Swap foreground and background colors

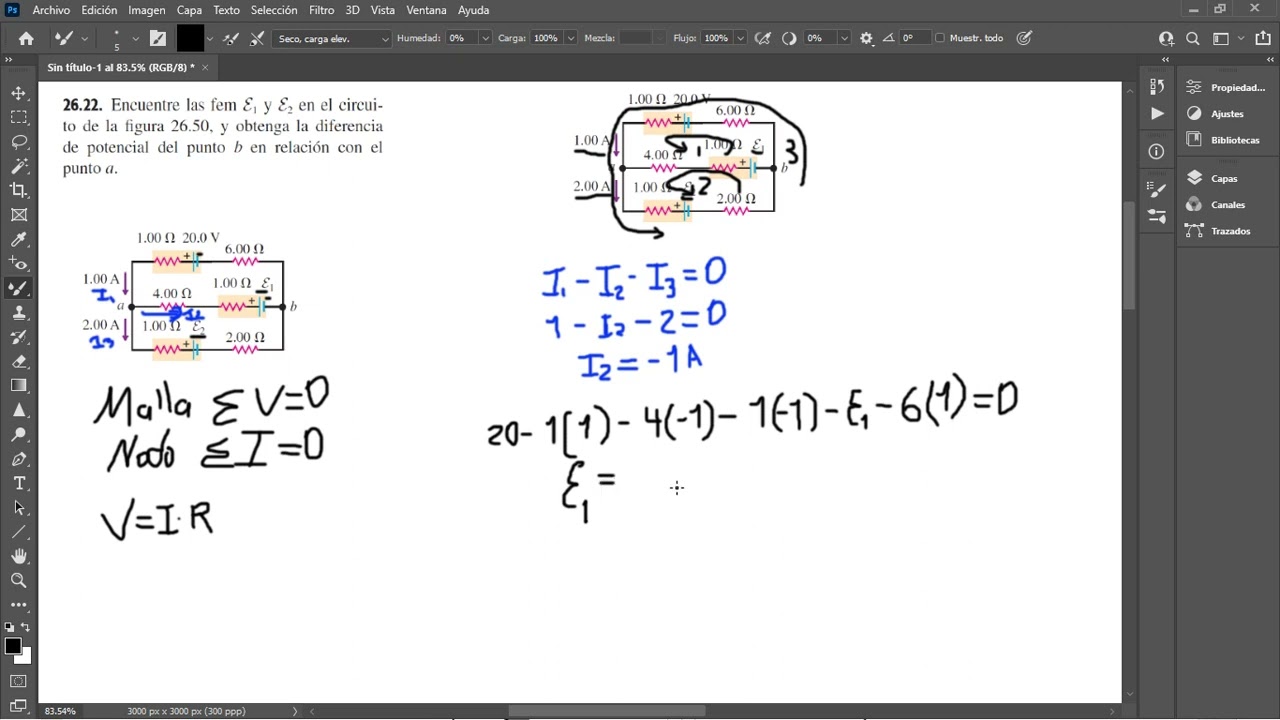click(x=26, y=628)
